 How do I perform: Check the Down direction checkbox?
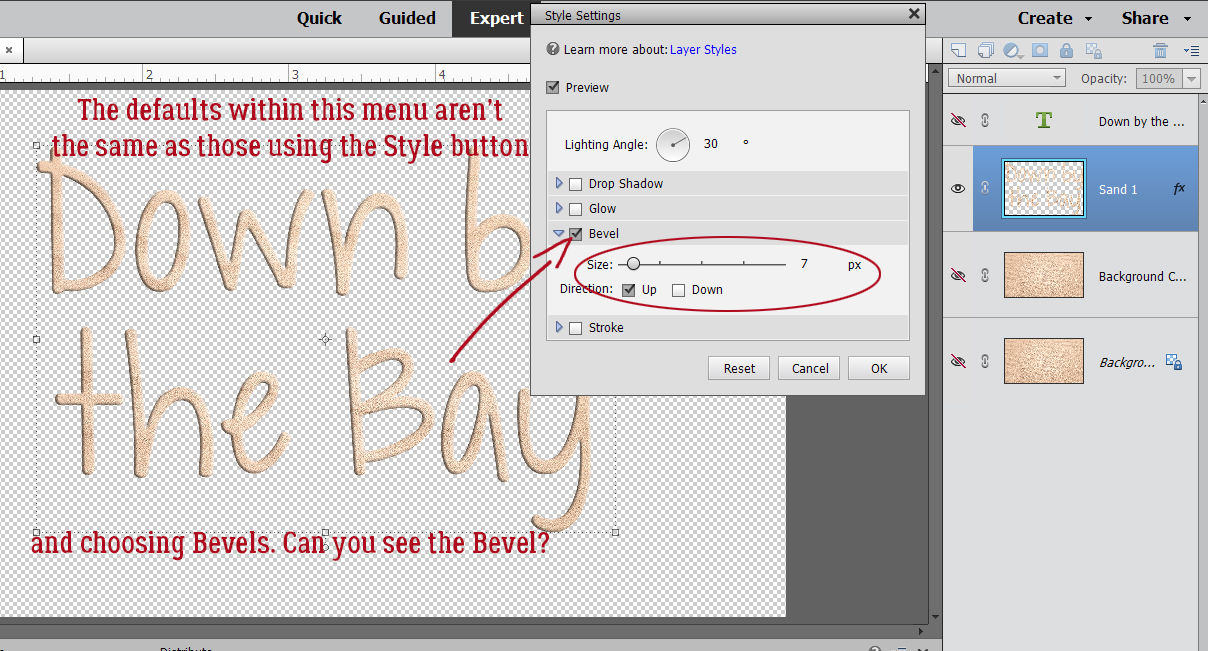pyautogui.click(x=678, y=289)
